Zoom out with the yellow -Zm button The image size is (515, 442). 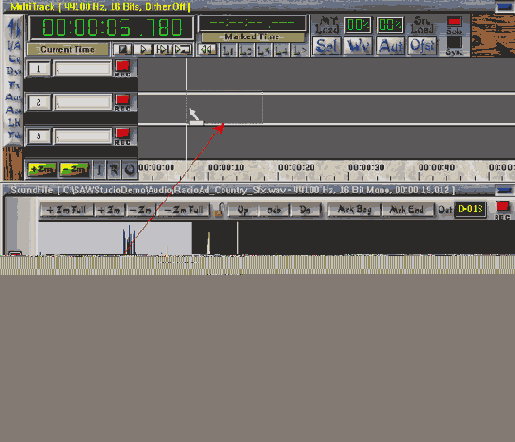[x=74, y=169]
